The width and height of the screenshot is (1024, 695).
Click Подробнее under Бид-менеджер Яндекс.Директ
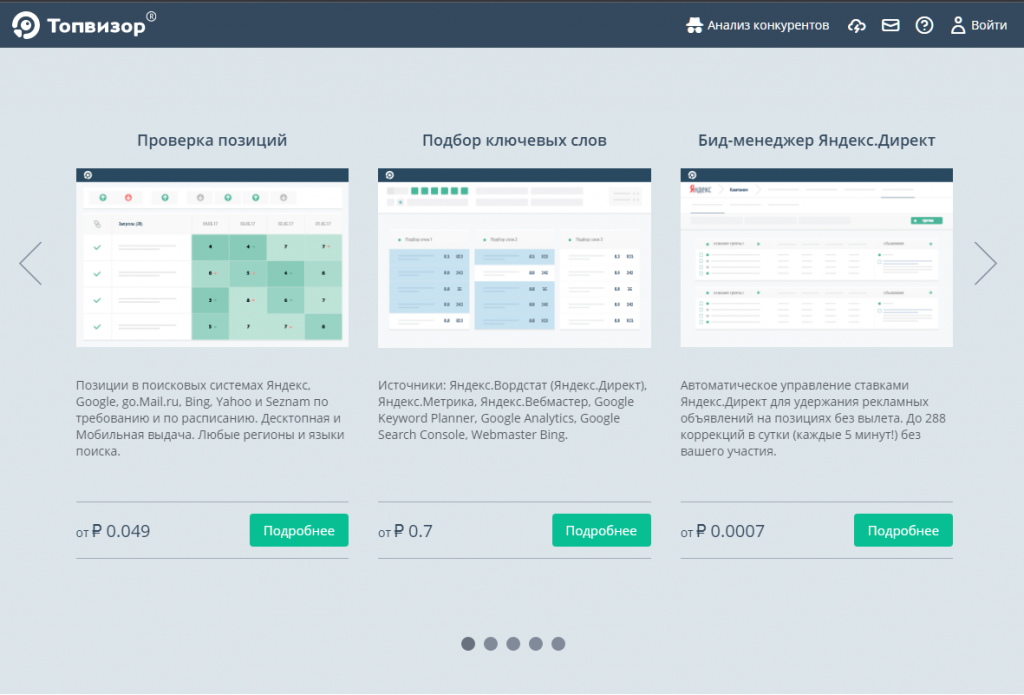(x=903, y=531)
